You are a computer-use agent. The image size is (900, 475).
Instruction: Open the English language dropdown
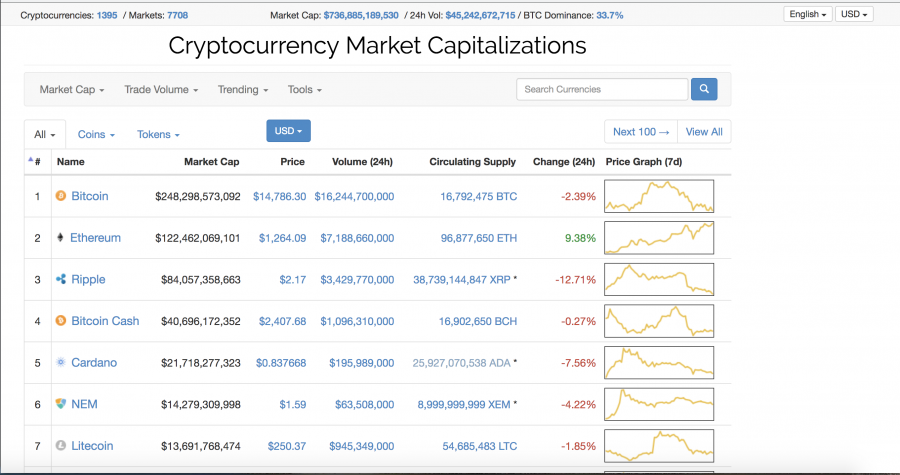(x=808, y=14)
